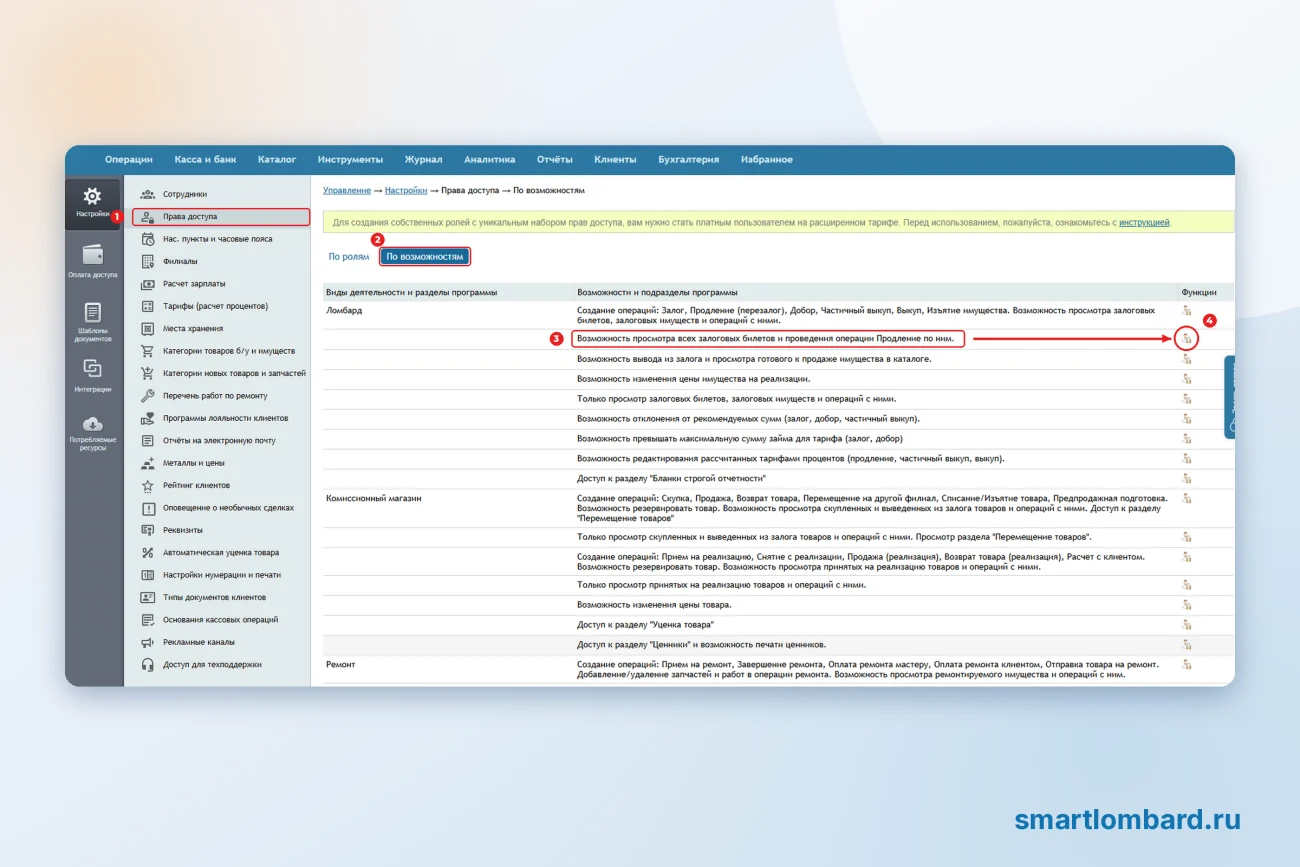Screen dimensions: 1300x867
Task: Select the По возможностям tab
Action: pos(425,257)
